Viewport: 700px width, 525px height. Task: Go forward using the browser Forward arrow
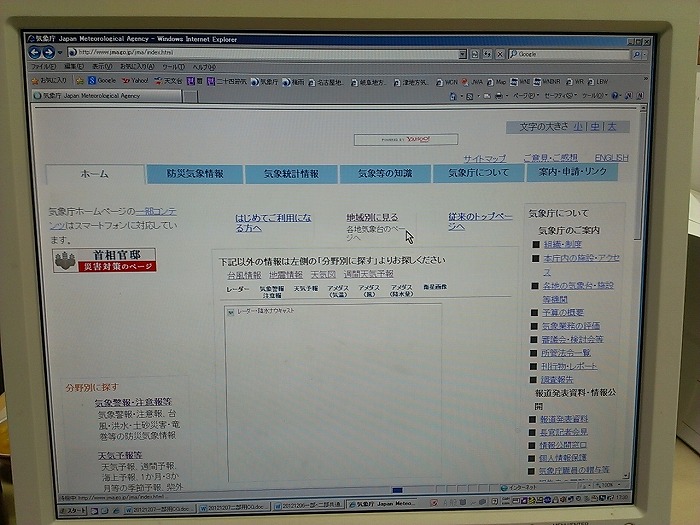pyautogui.click(x=49, y=52)
